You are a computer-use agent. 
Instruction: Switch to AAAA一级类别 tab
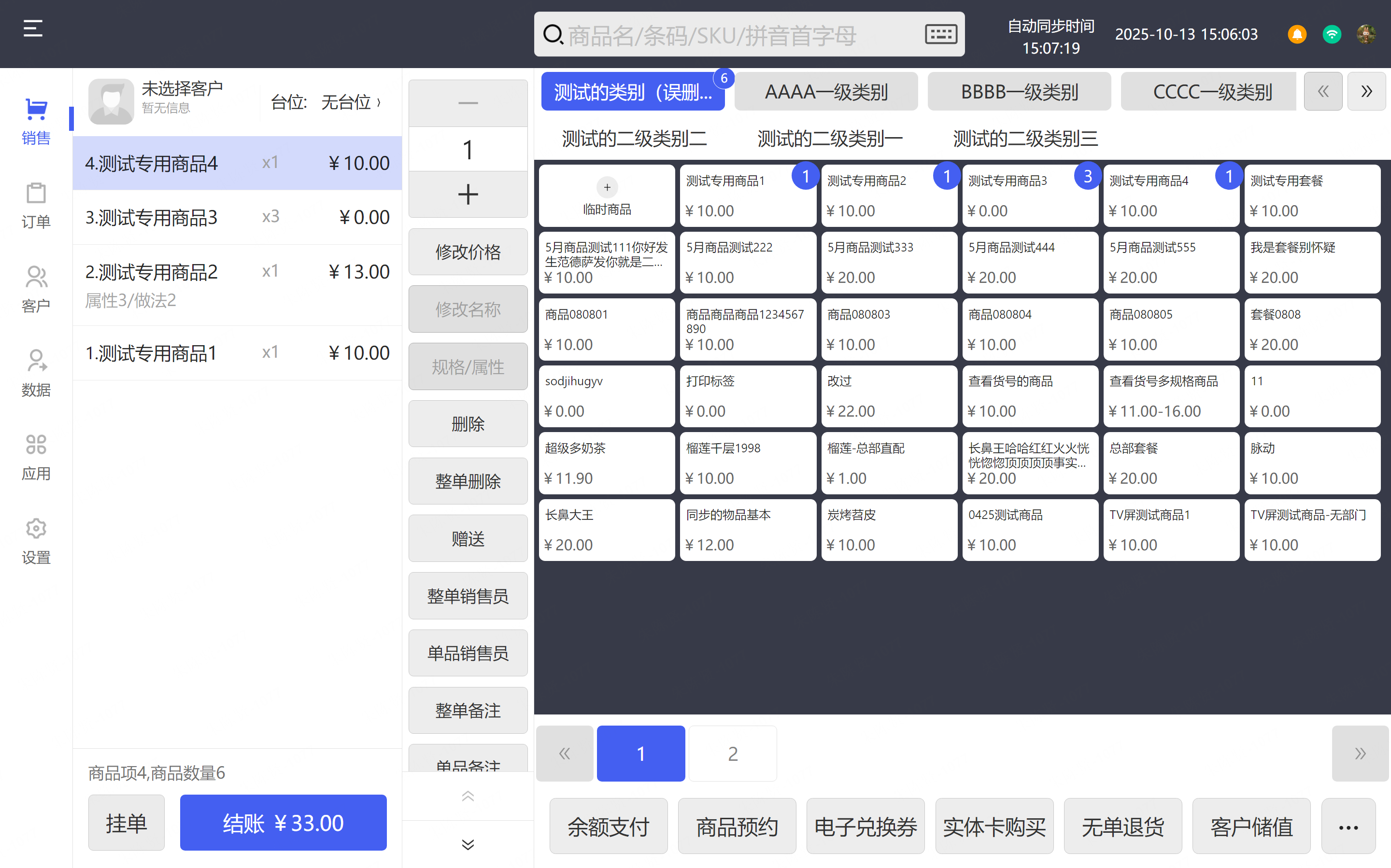tap(825, 92)
